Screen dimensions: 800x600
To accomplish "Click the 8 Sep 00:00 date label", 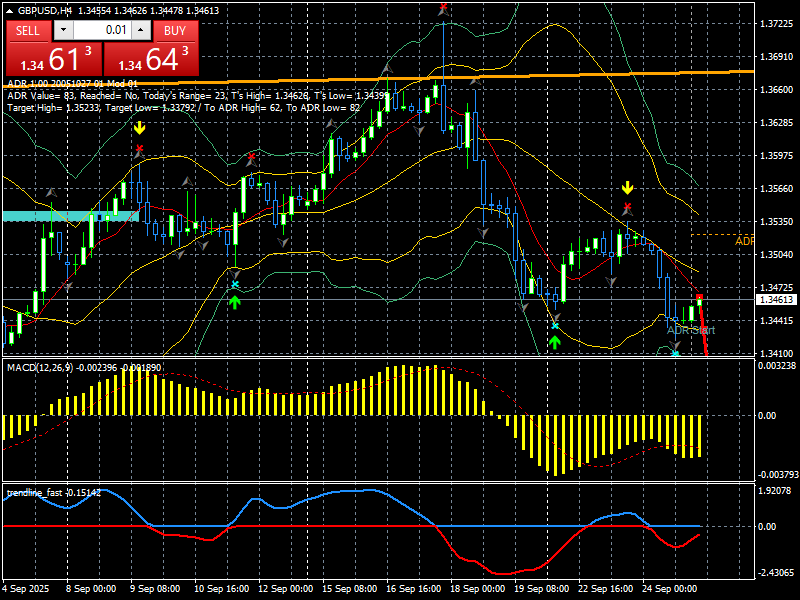I will 91,588.
